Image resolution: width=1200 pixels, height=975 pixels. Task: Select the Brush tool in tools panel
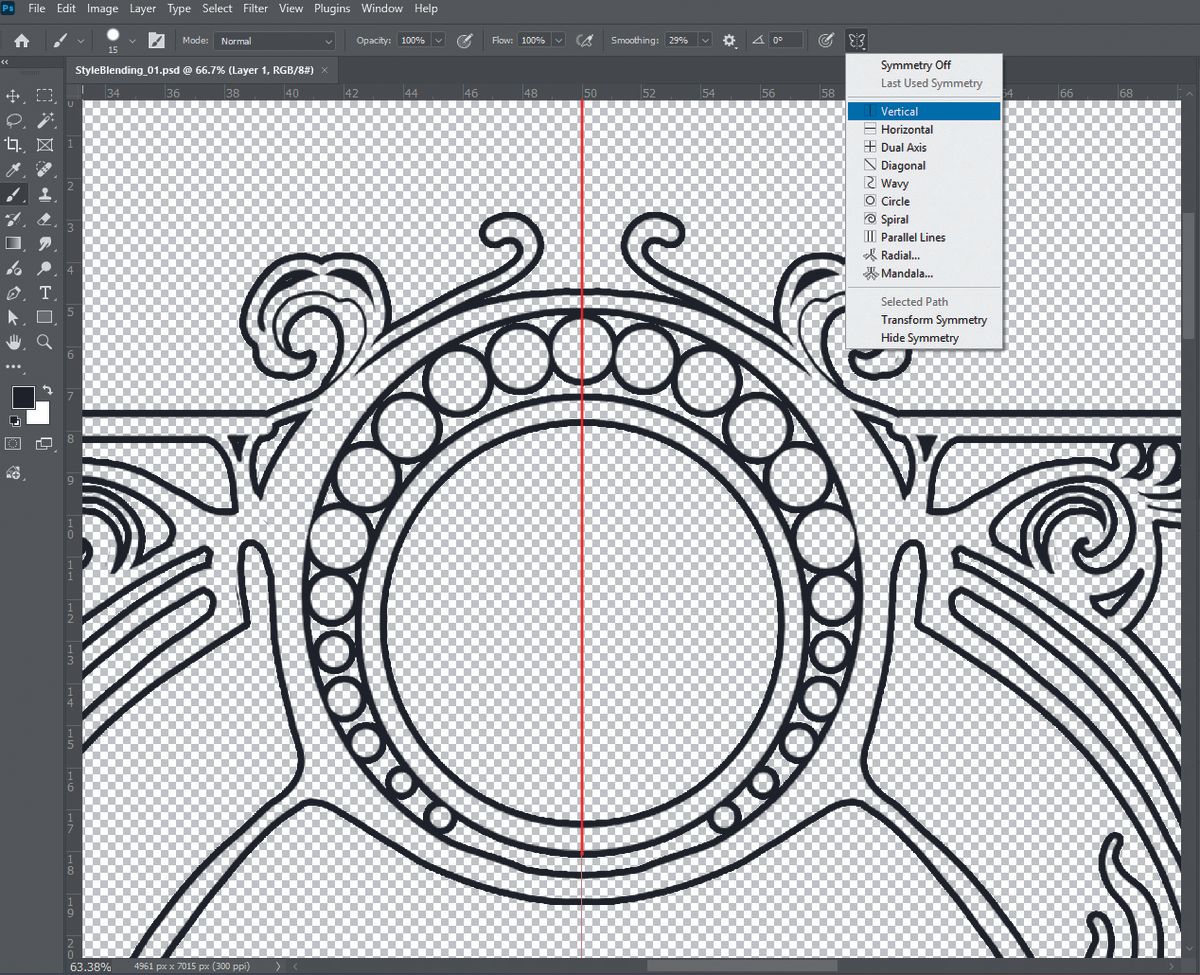[x=14, y=194]
